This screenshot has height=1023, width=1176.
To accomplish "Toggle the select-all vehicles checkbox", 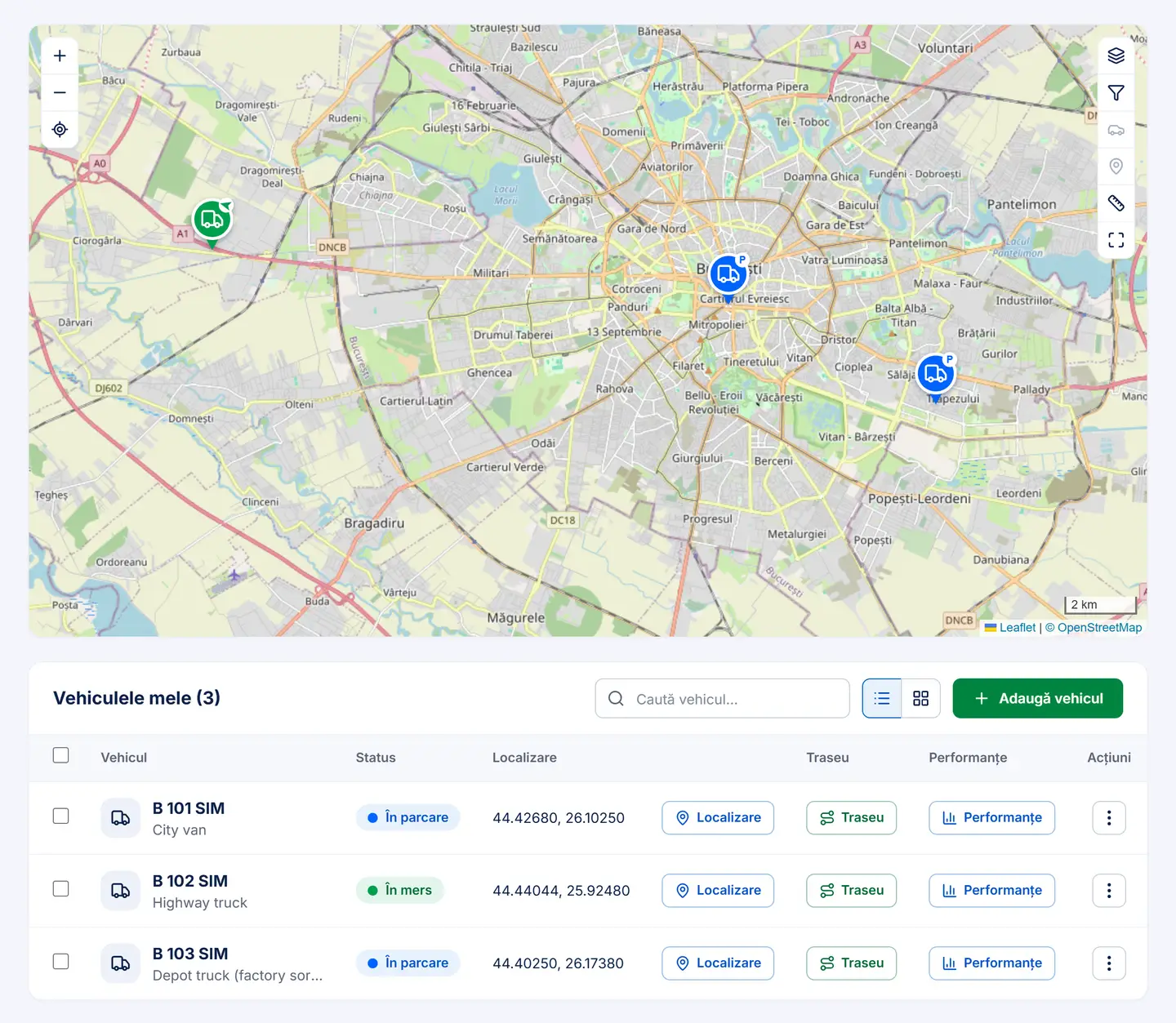I will pos(61,756).
